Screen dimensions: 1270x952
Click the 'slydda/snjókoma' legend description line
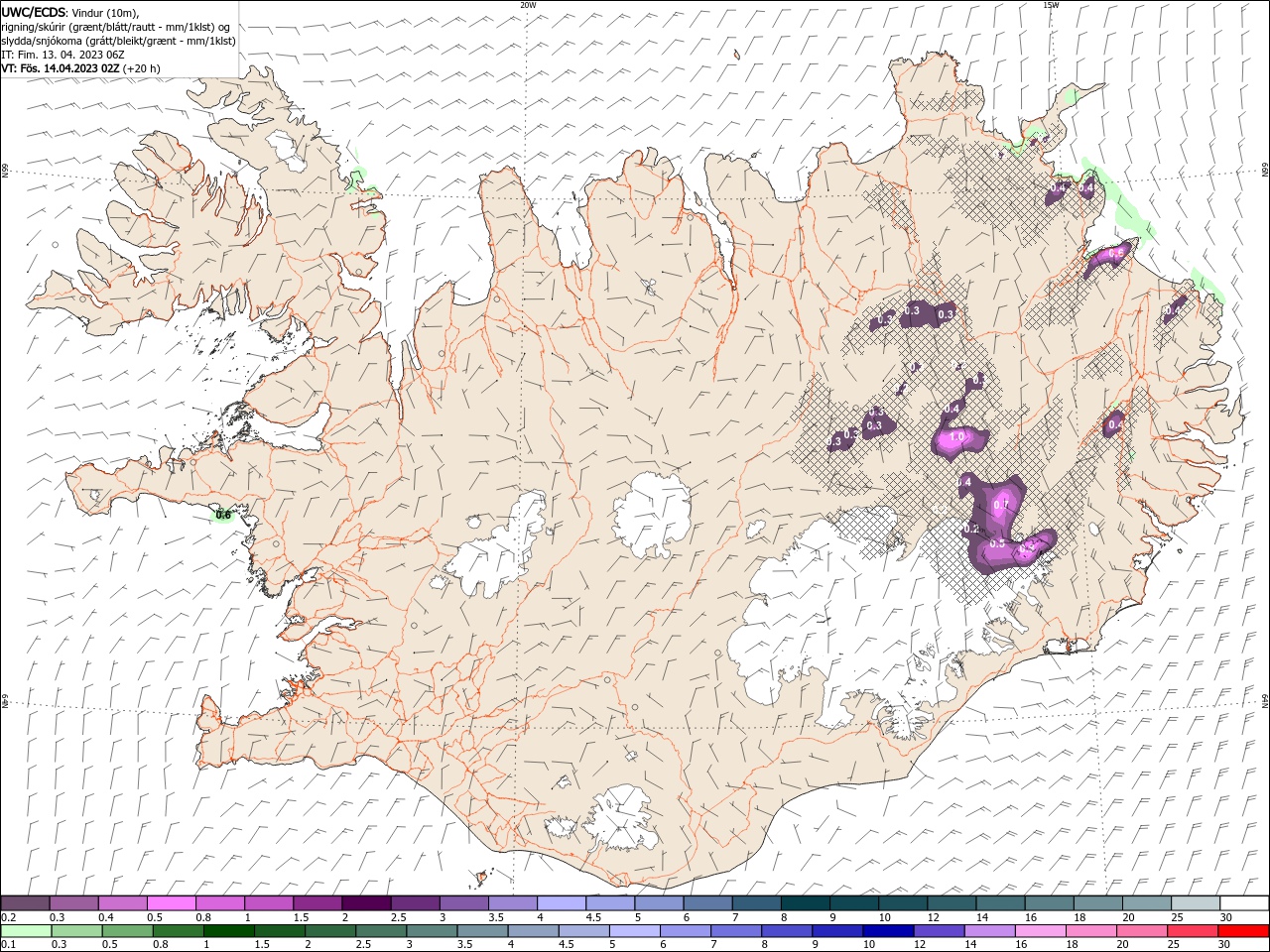[x=118, y=41]
